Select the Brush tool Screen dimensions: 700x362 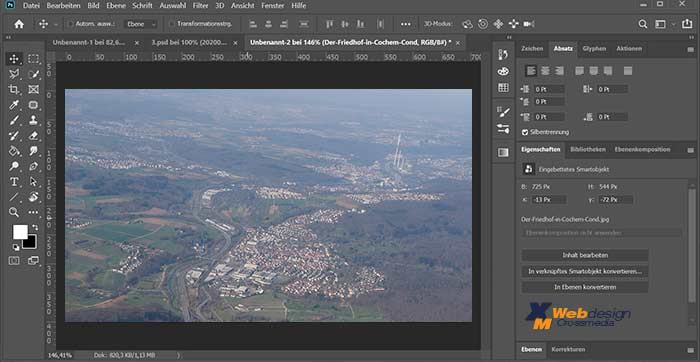click(14, 120)
